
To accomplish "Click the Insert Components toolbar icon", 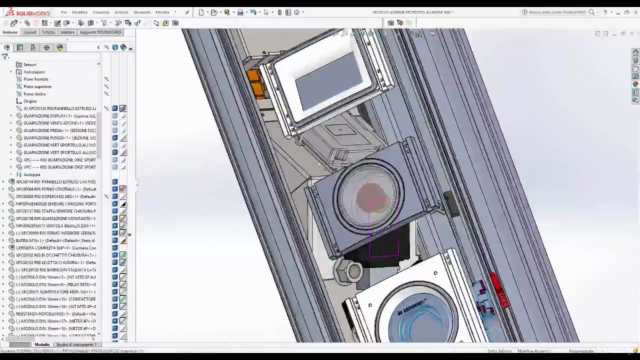I will [x=13, y=23].
